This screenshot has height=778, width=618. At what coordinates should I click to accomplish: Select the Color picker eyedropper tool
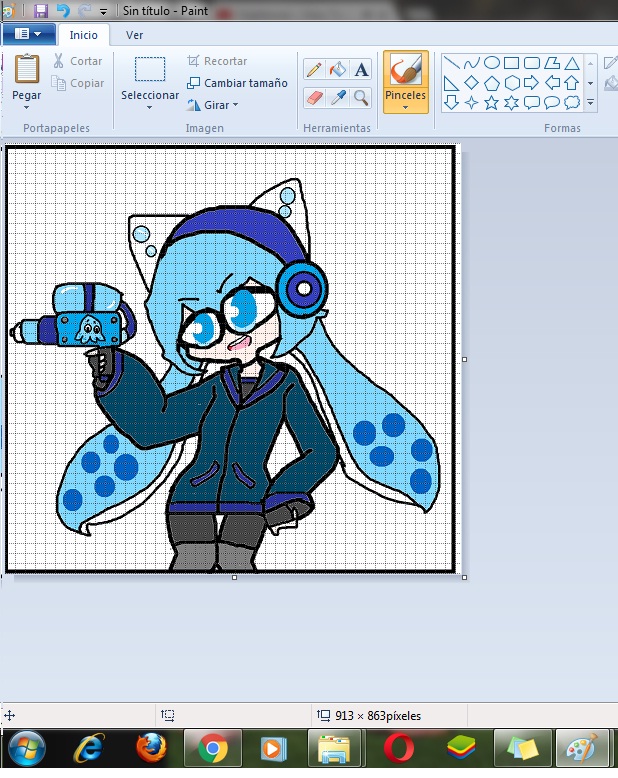tap(338, 98)
